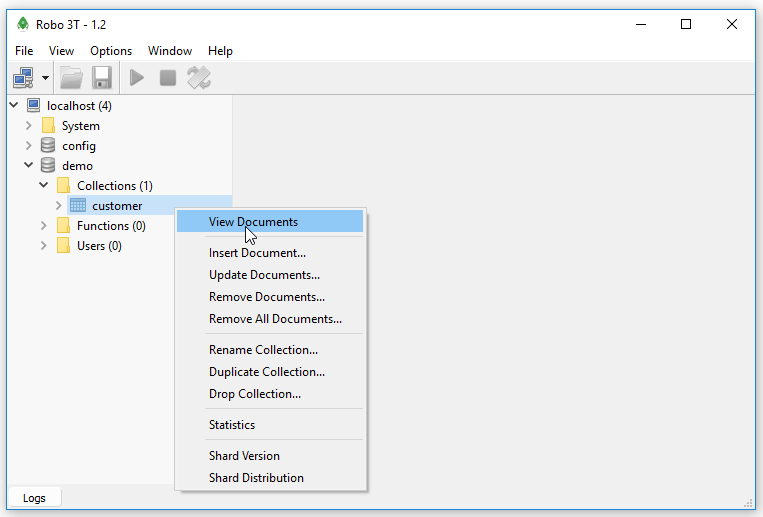Click the config database cylinder icon
Image resolution: width=763 pixels, height=517 pixels.
[48, 146]
